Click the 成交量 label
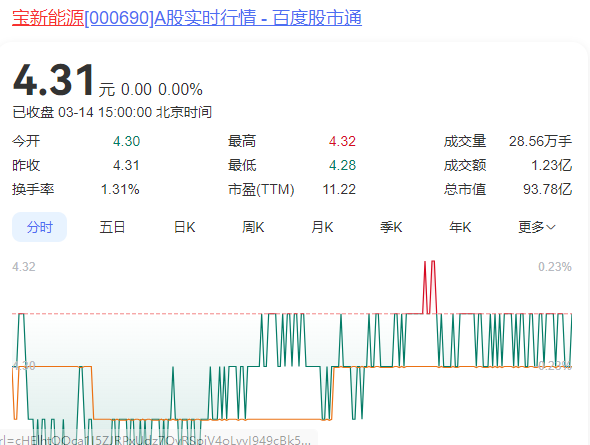Screen dimensions: 590x445 click(465, 141)
